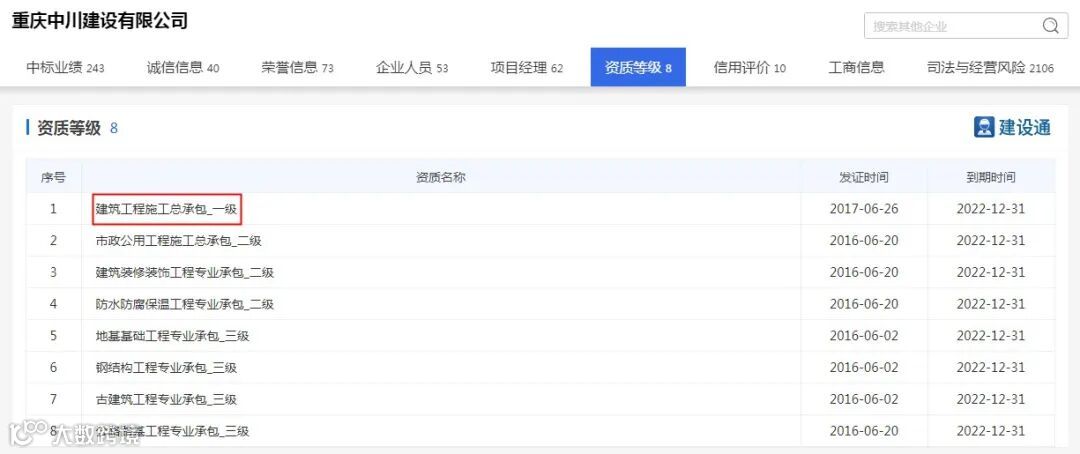The height and width of the screenshot is (454, 1080).
Task: Select the active 资质等级 8 tab
Action: click(x=638, y=67)
